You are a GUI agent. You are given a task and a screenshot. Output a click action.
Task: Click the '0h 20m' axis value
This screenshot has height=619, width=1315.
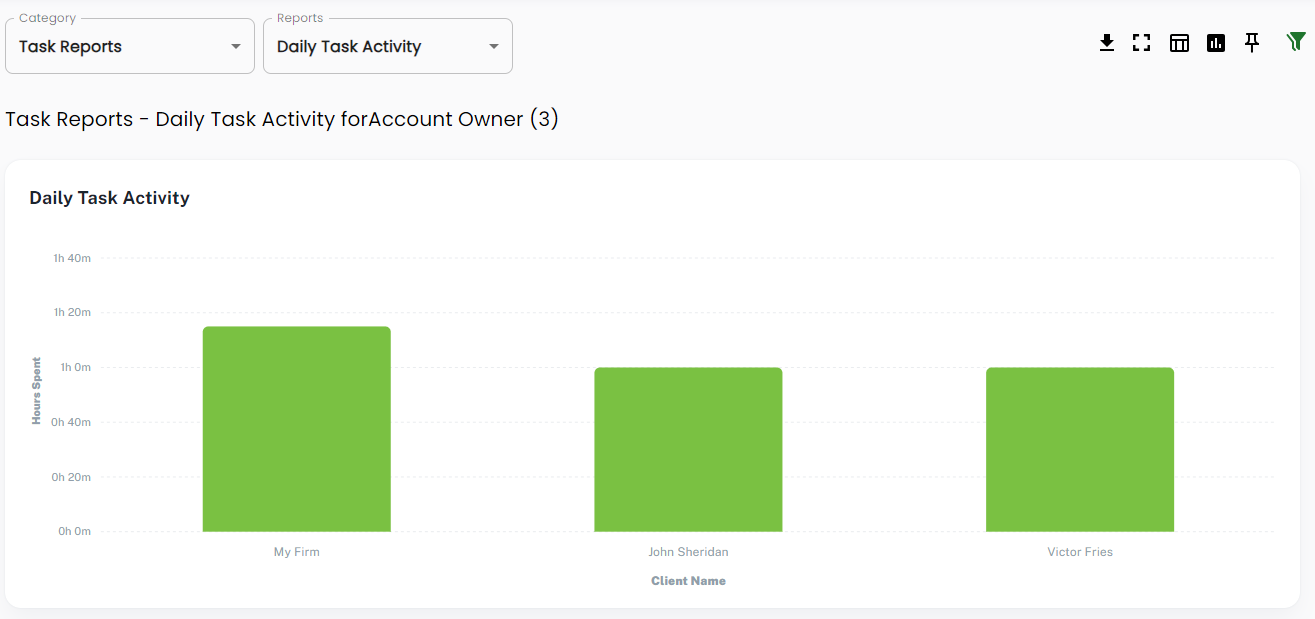tap(72, 477)
